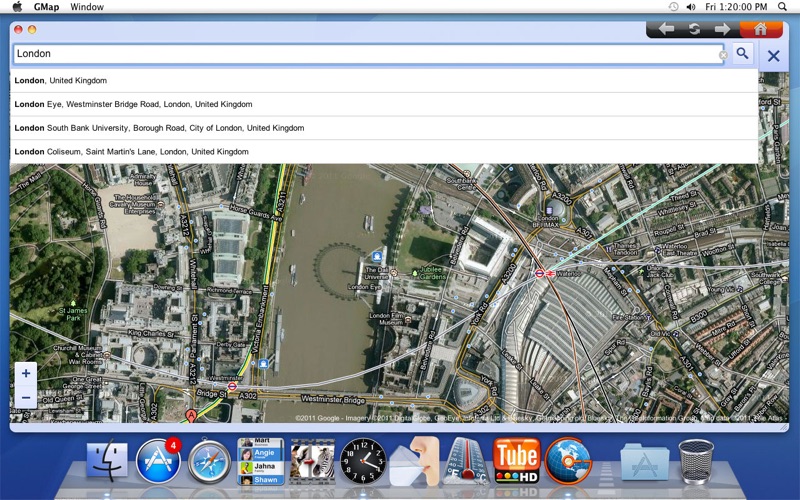Open the zebra photo app in the Dock

[312, 462]
